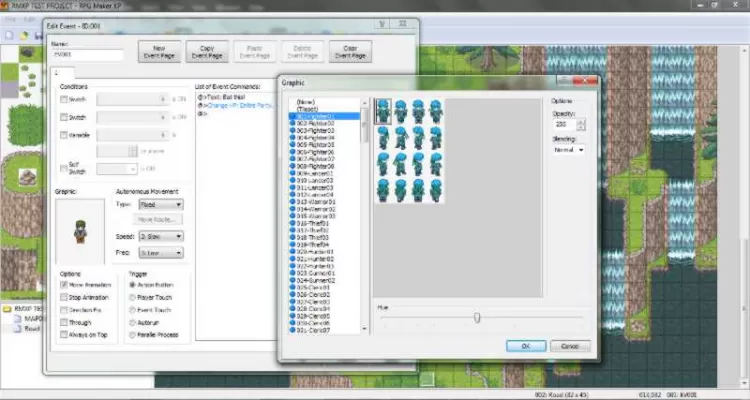Click the Save icon in main toolbar
The image size is (750, 400).
click(x=39, y=34)
